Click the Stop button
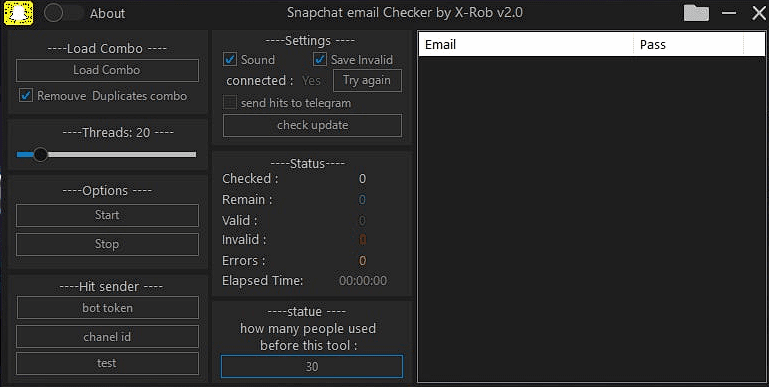Screen dimensions: 769x387 tap(107, 244)
